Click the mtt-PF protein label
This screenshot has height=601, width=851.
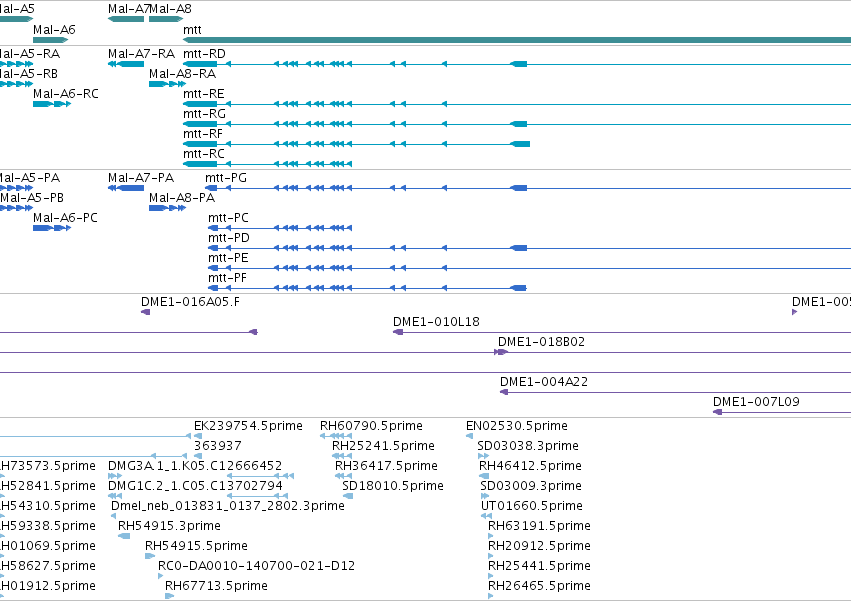pyautogui.click(x=228, y=279)
